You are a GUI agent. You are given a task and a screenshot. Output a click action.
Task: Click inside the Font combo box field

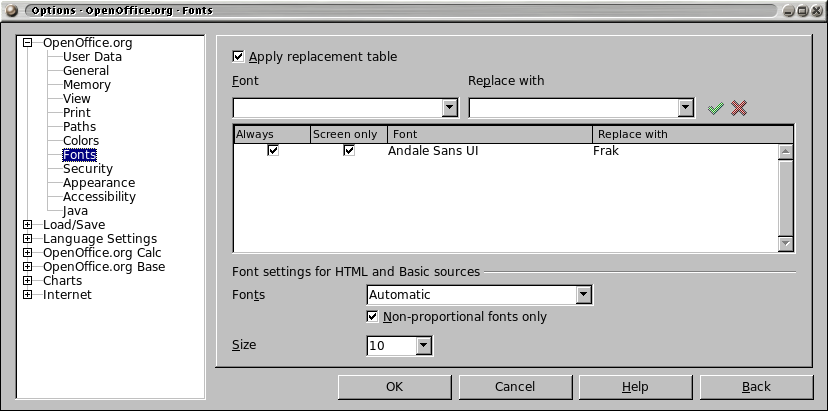click(x=337, y=108)
